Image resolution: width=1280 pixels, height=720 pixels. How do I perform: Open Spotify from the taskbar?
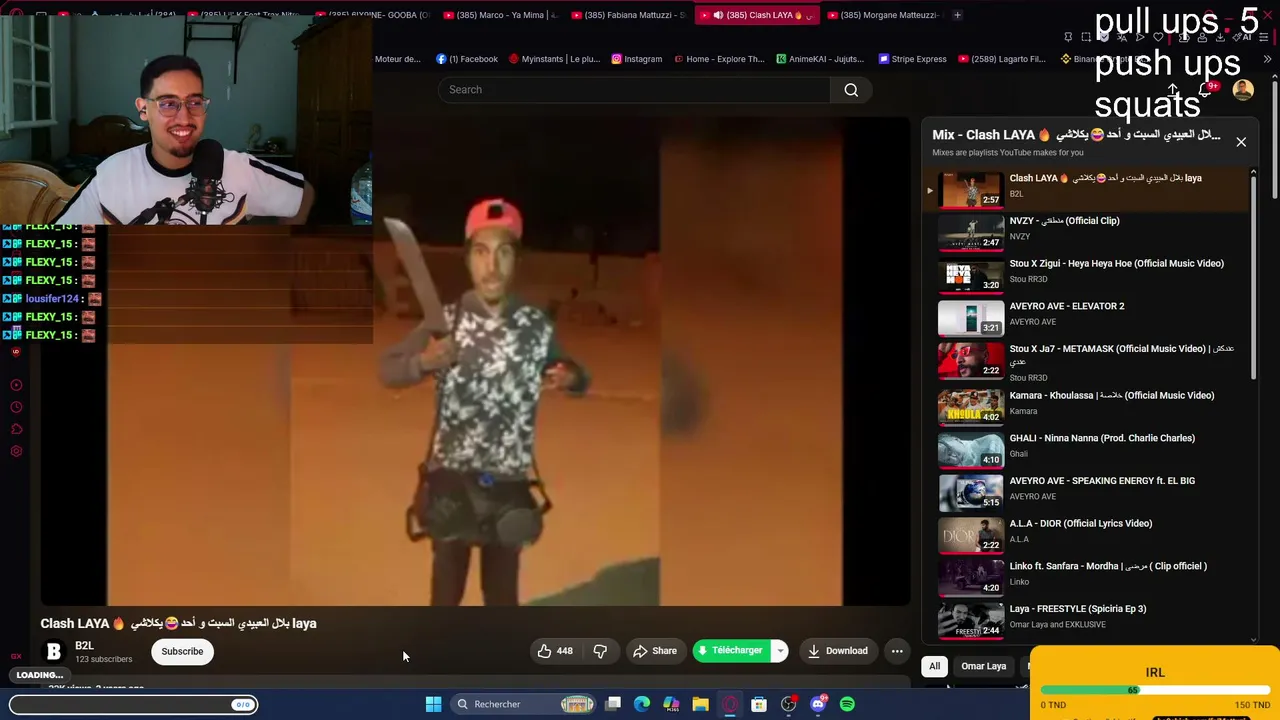point(847,704)
